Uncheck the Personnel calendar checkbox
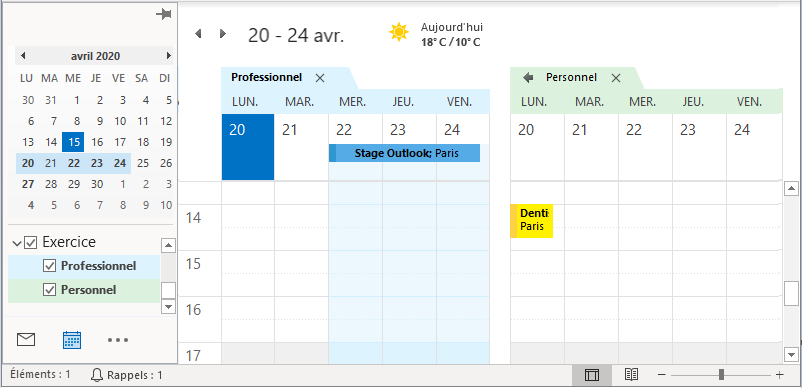The image size is (802, 388). coord(50,290)
